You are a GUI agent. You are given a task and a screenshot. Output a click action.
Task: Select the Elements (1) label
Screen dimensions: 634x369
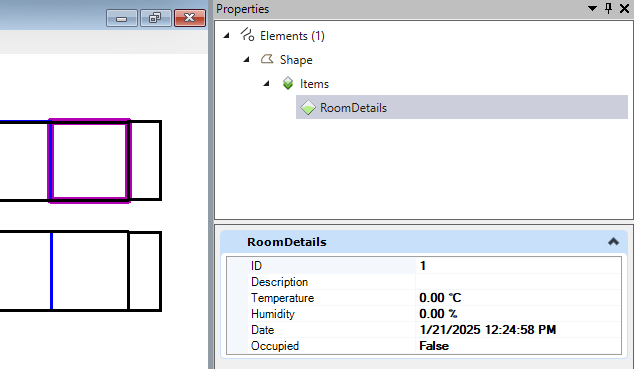(x=292, y=36)
